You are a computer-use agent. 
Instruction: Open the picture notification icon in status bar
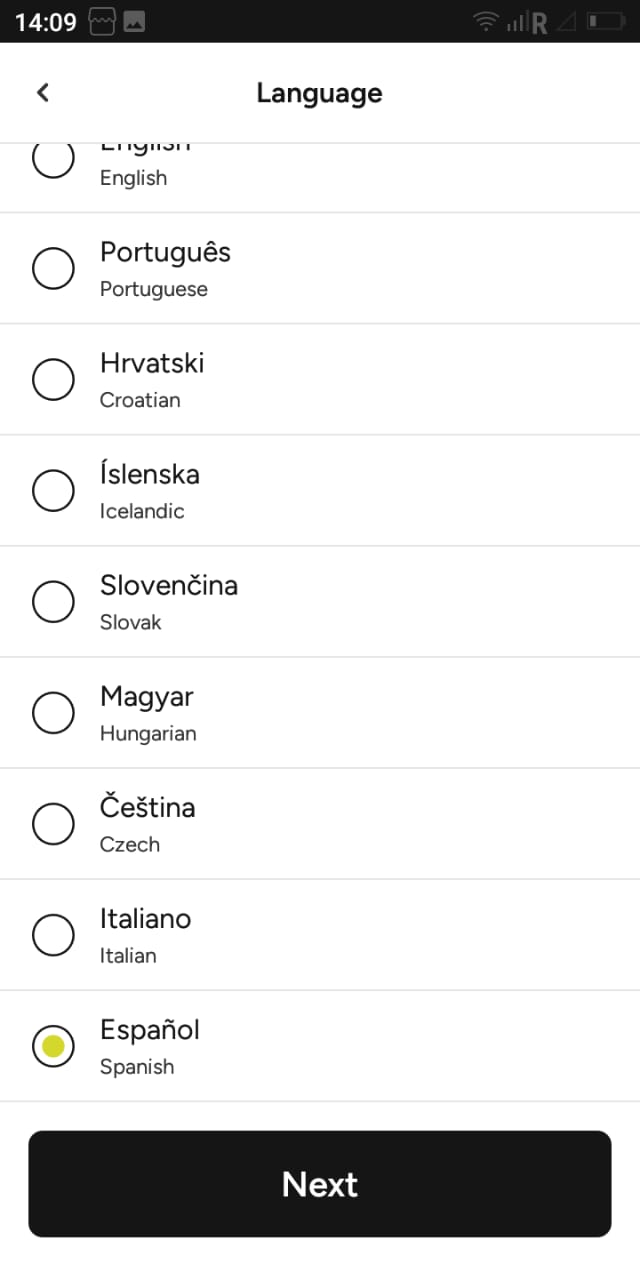[x=134, y=21]
